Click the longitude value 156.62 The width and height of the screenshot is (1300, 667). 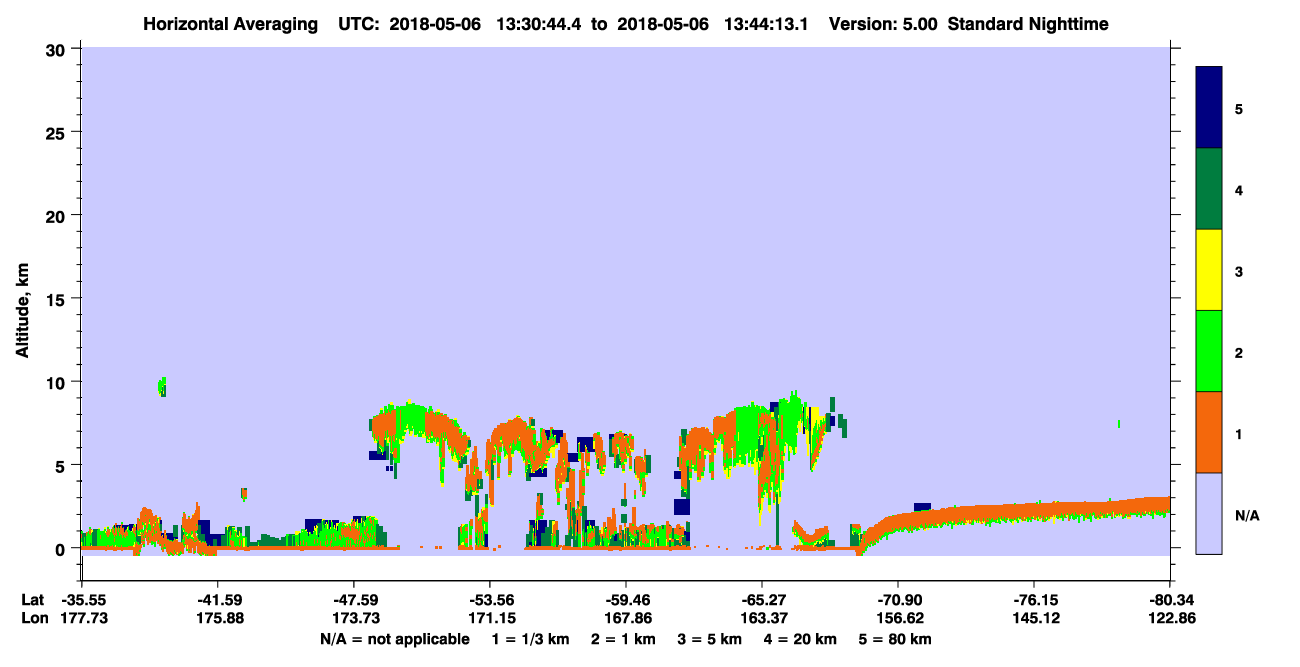coord(898,618)
